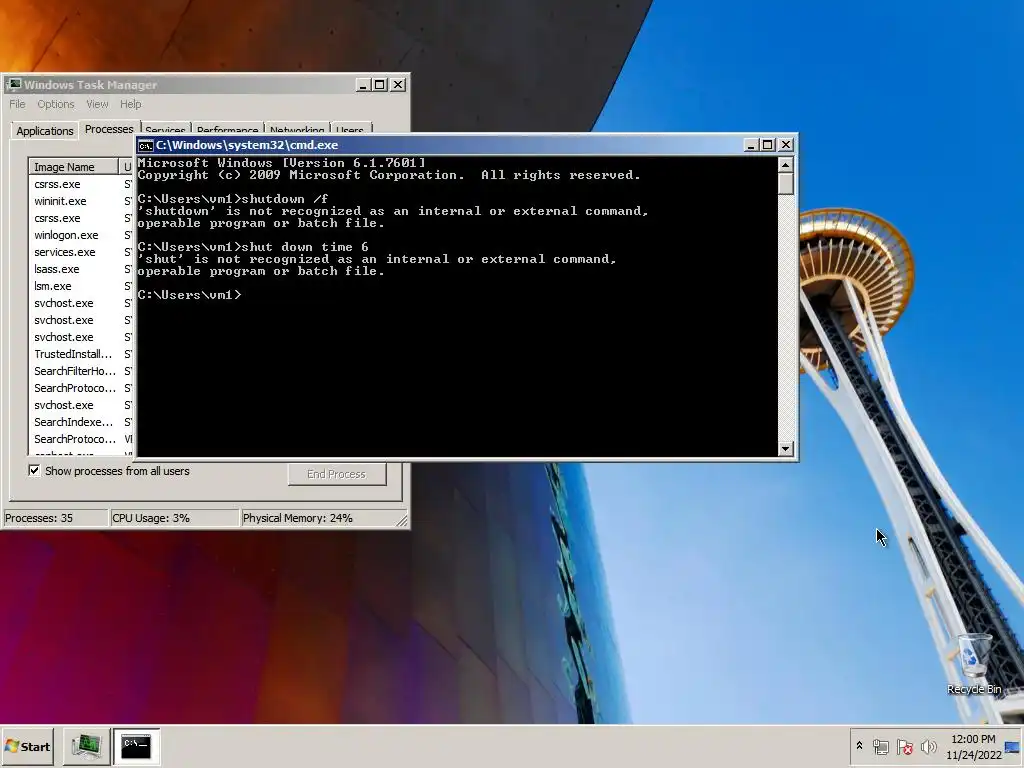Click the cmd scrollbar thumb
This screenshot has height=768, width=1024.
tap(786, 184)
